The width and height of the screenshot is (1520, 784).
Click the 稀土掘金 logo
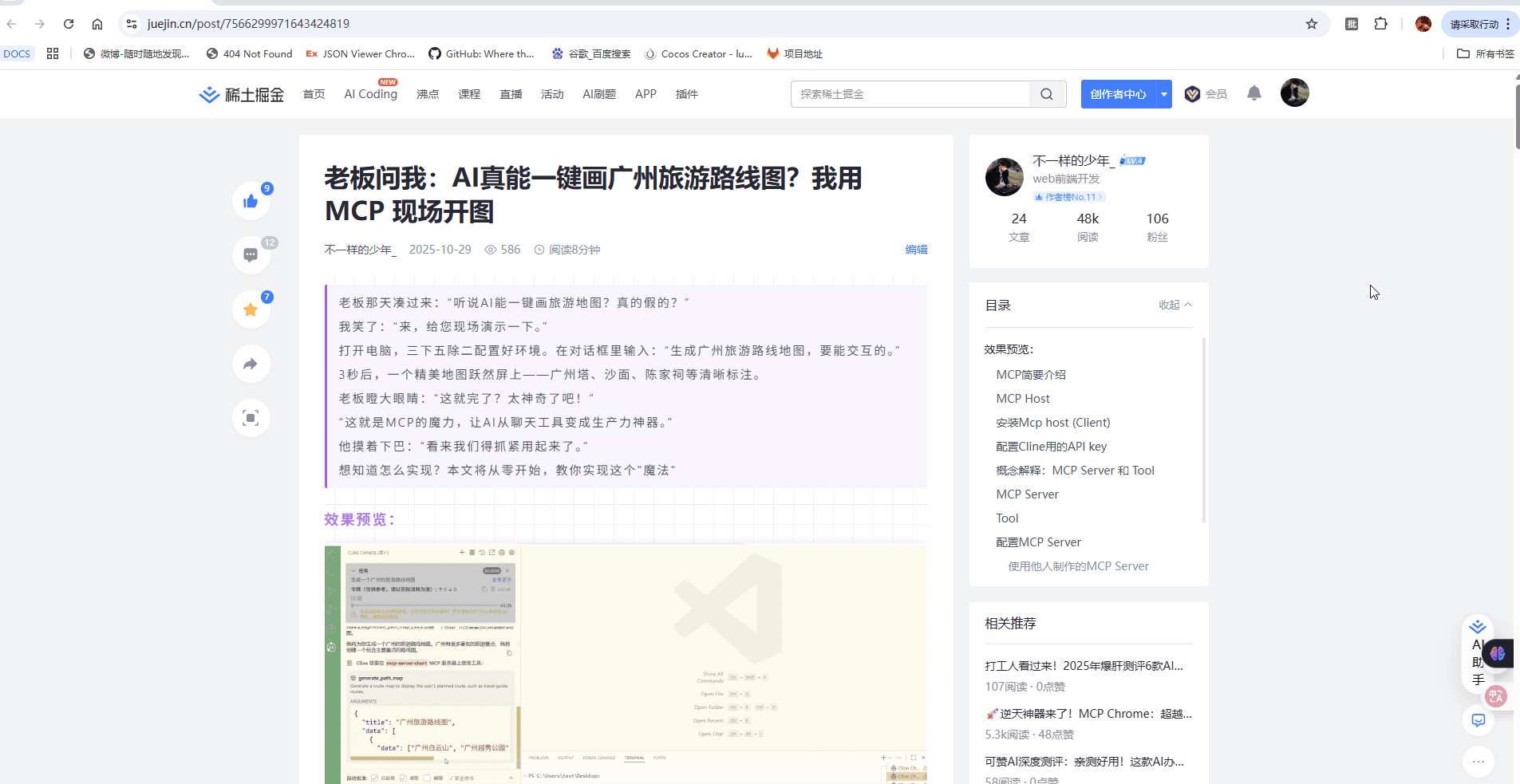239,93
